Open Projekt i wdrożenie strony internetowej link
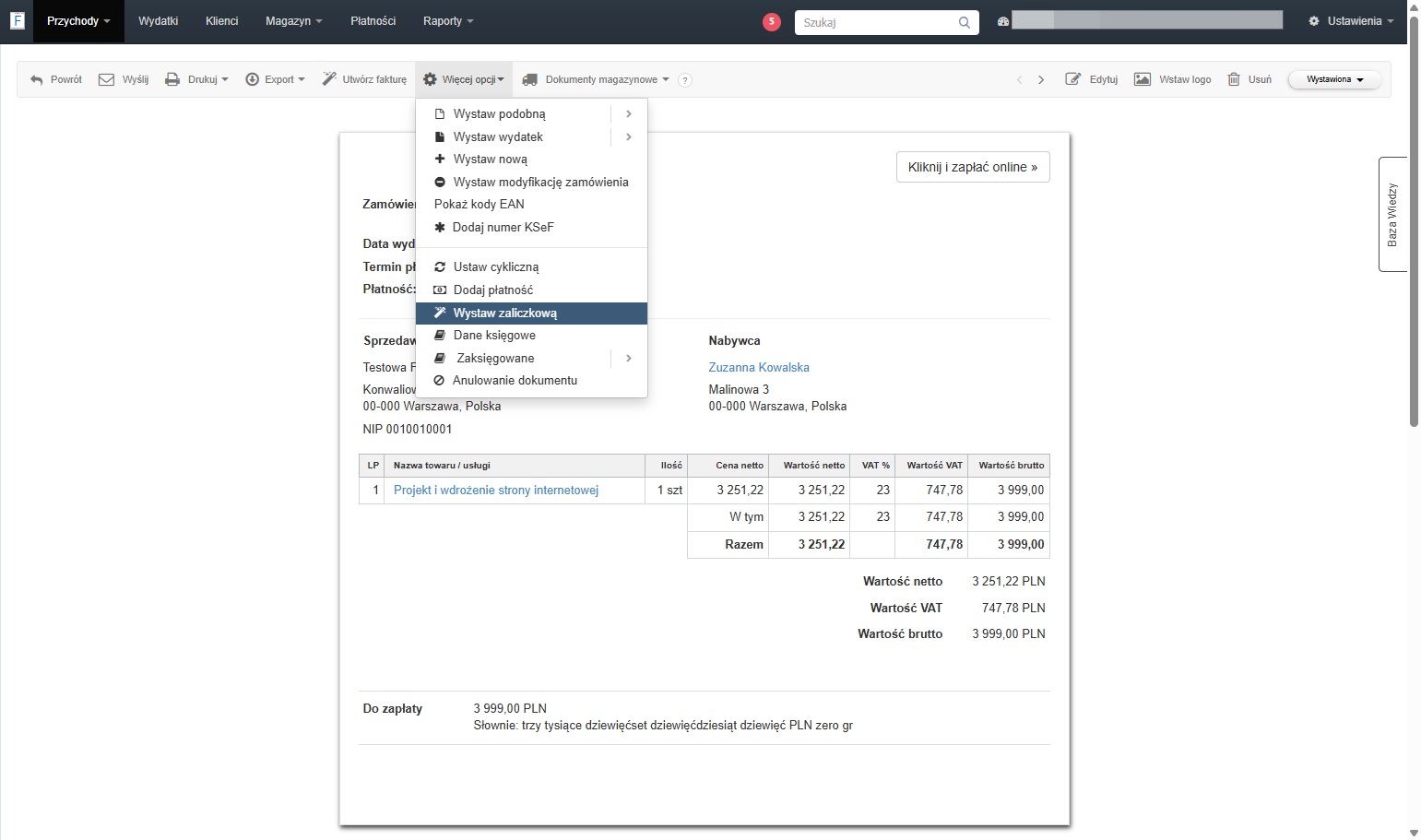This screenshot has width=1421, height=840. 496,491
